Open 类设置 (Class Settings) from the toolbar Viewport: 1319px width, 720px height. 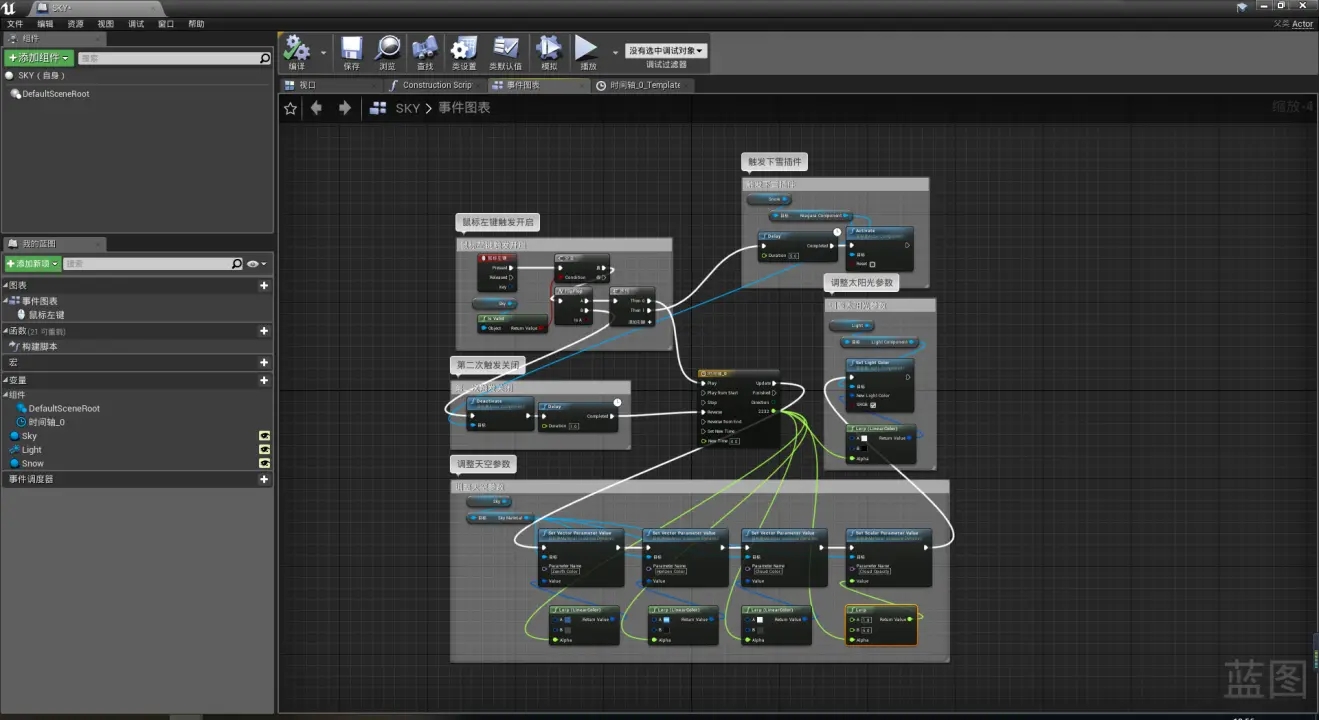point(463,48)
